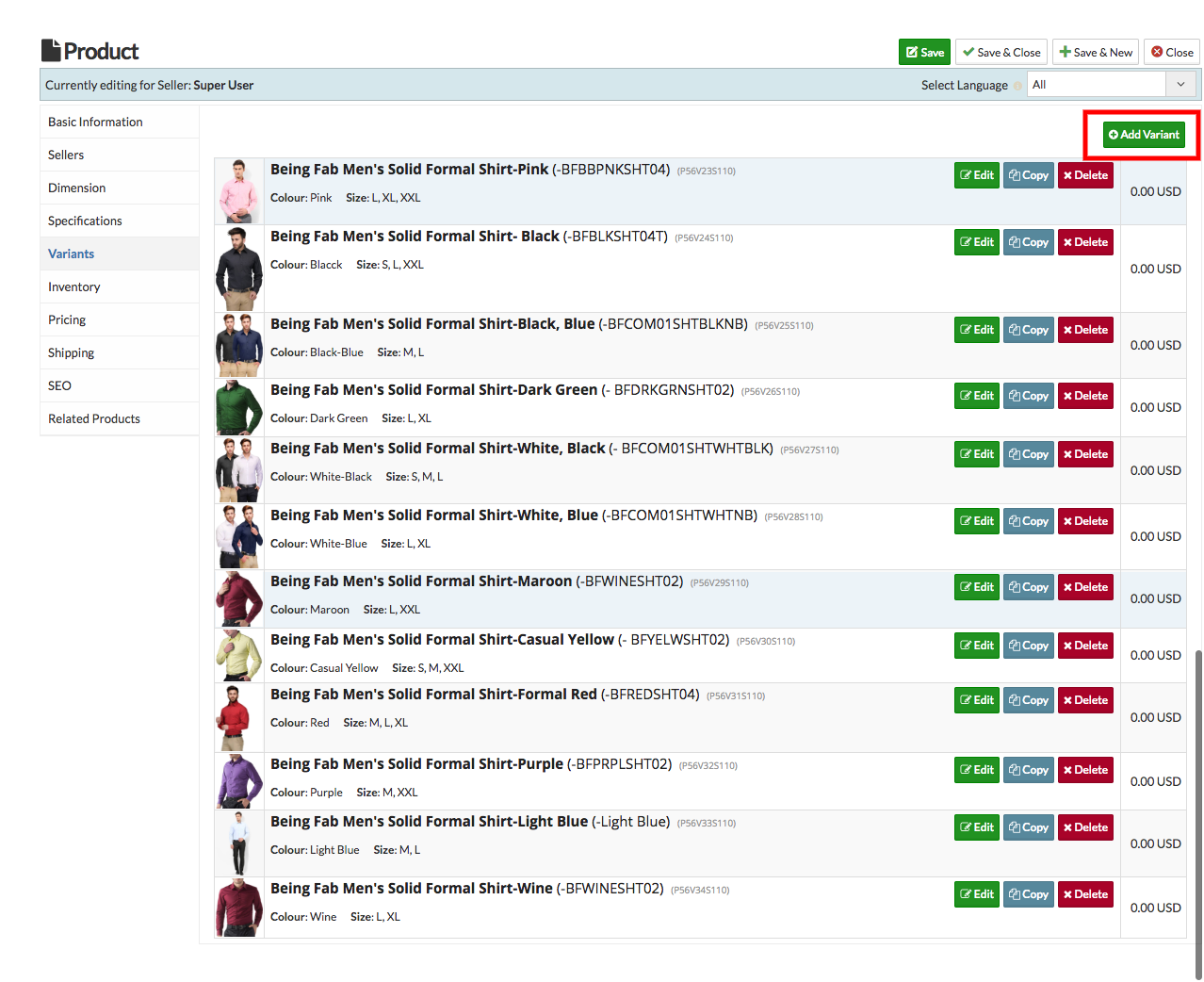Switch to the Inventory tab
Image resolution: width=1204 pixels, height=982 pixels.
[120, 286]
